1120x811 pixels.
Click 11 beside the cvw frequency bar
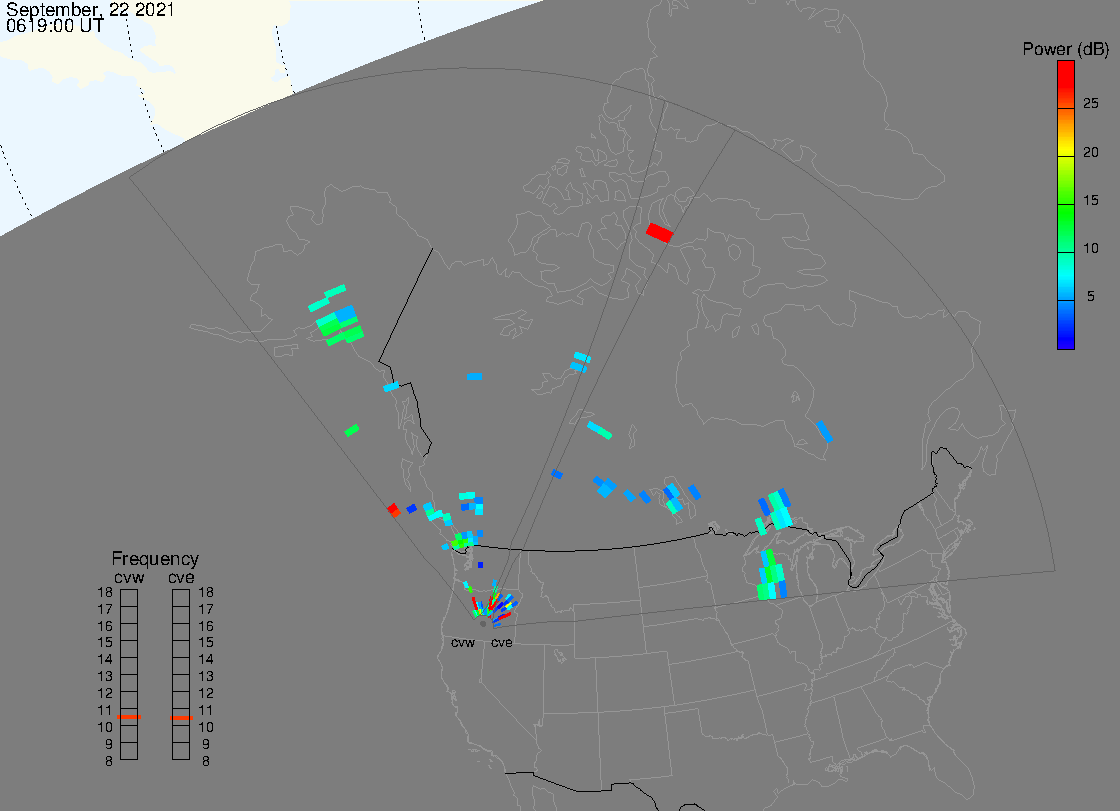click(105, 710)
